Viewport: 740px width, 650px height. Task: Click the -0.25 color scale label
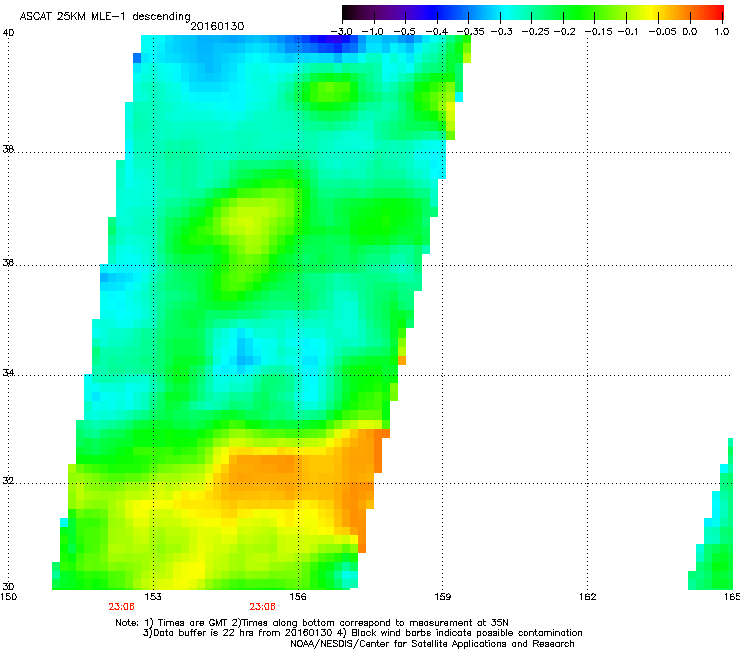[x=535, y=32]
